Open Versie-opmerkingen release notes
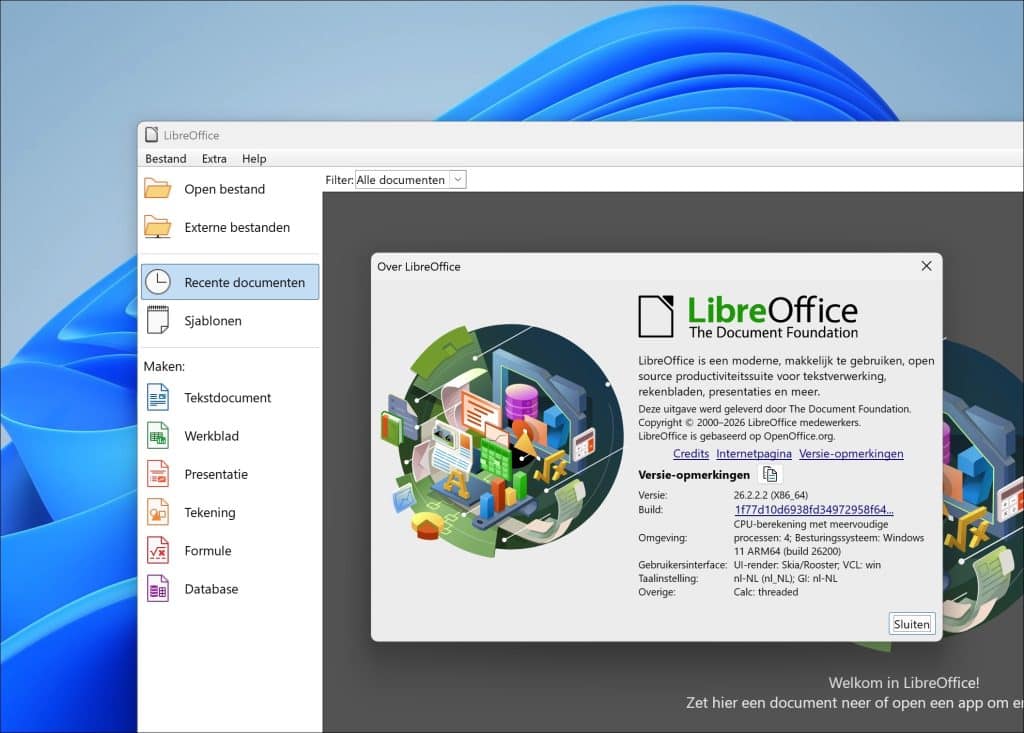1024x733 pixels. [851, 453]
